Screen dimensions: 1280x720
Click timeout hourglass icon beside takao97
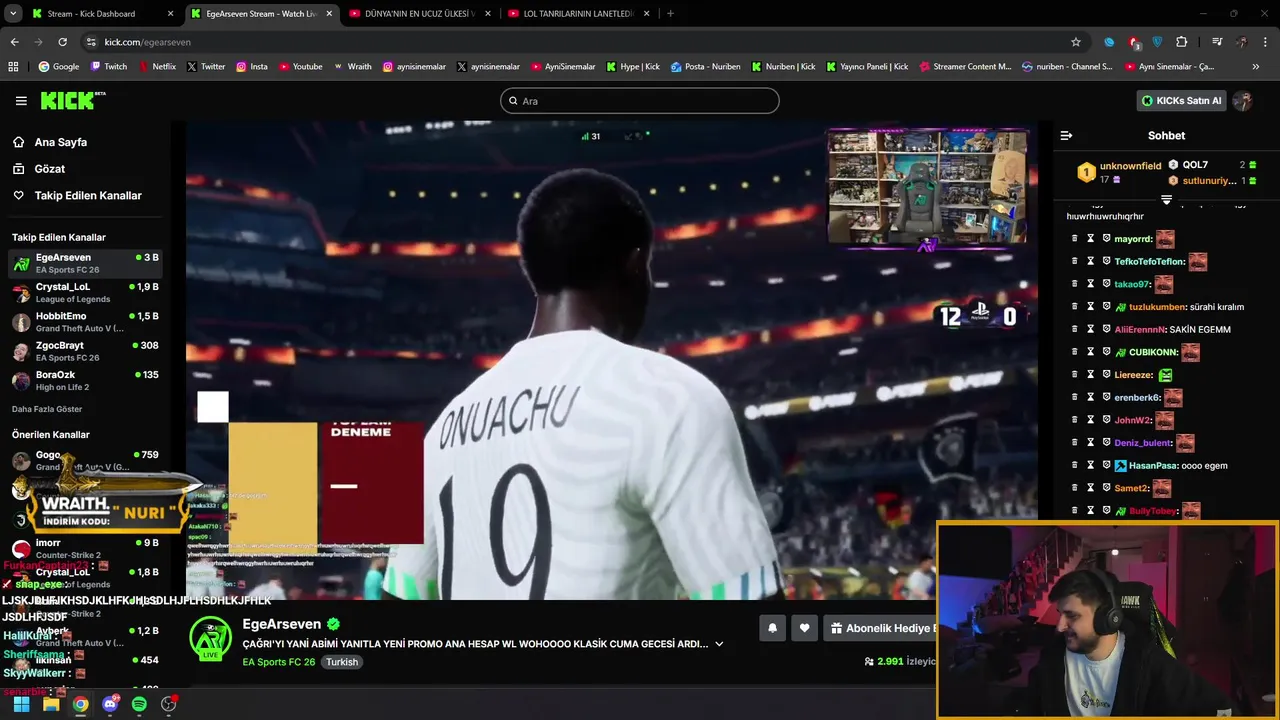tap(1091, 284)
